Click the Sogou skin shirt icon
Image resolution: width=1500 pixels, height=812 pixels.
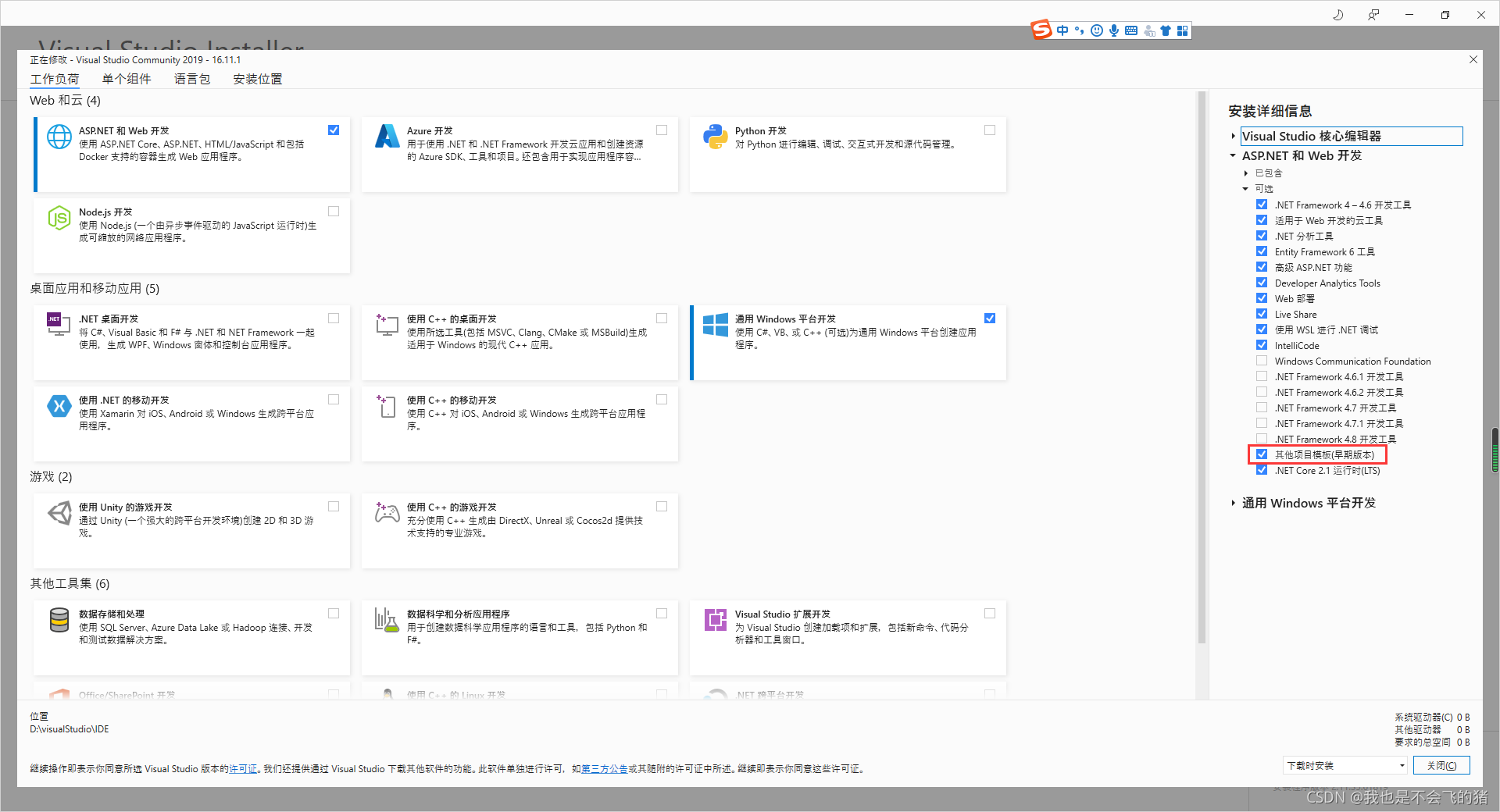click(x=1166, y=30)
